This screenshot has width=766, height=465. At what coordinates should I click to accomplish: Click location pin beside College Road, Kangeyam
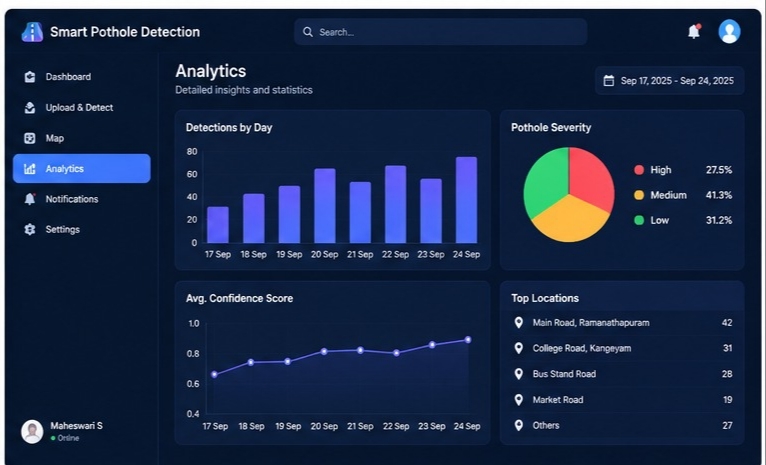pyautogui.click(x=519, y=348)
